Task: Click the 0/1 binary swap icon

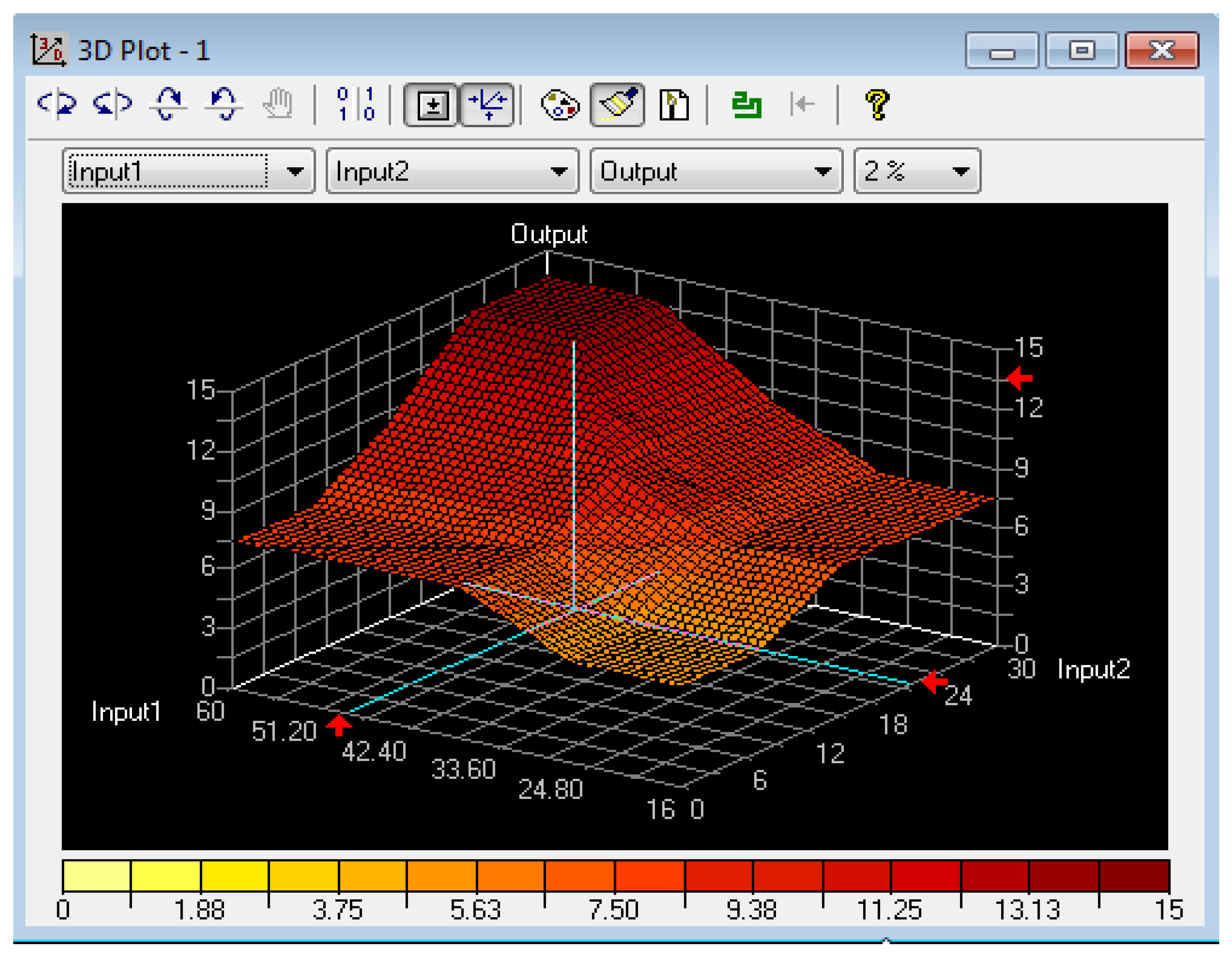Action: [x=356, y=104]
